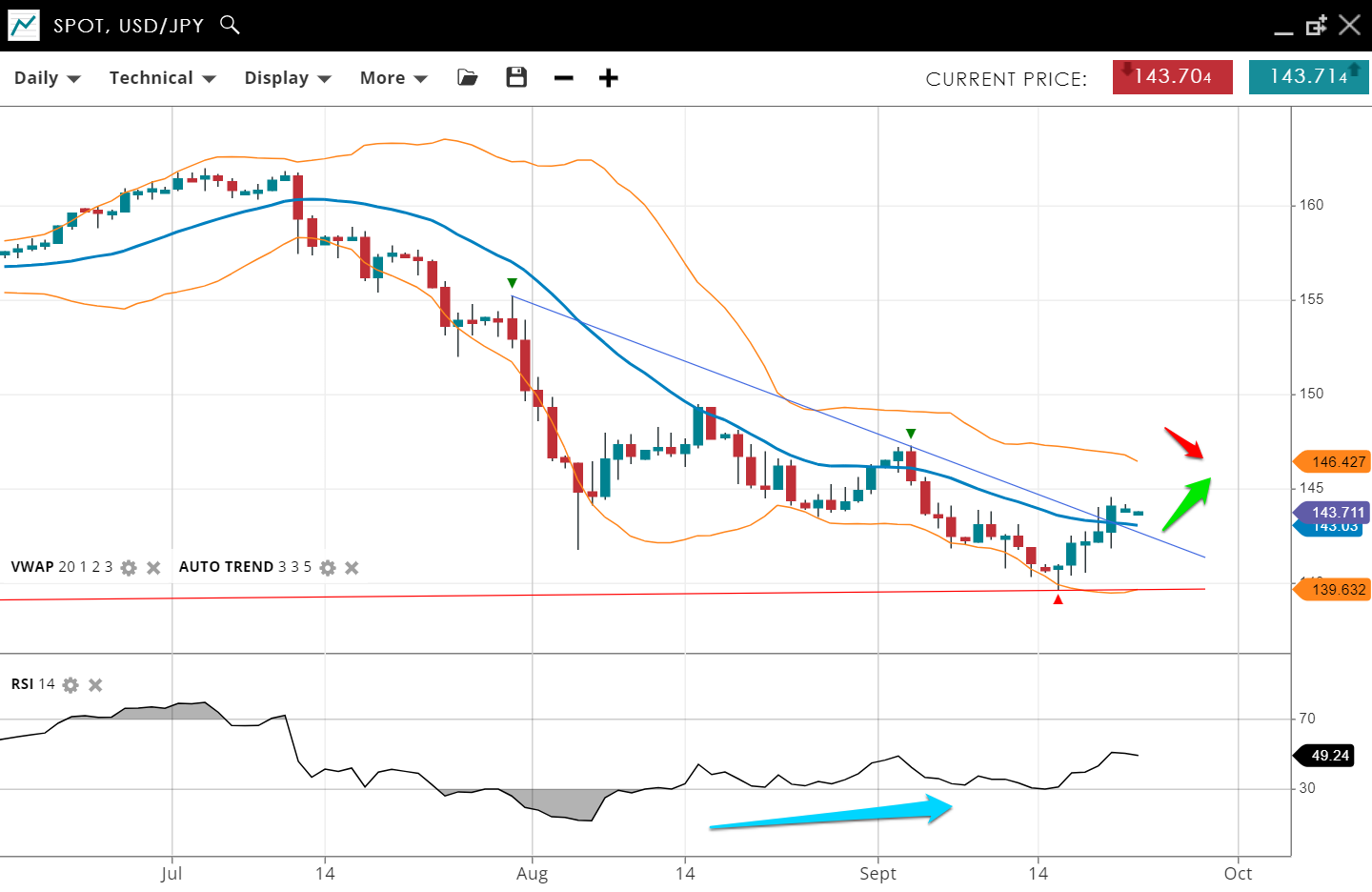1372x892 pixels.
Task: Click the red sell price 143.704
Action: [x=1172, y=77]
